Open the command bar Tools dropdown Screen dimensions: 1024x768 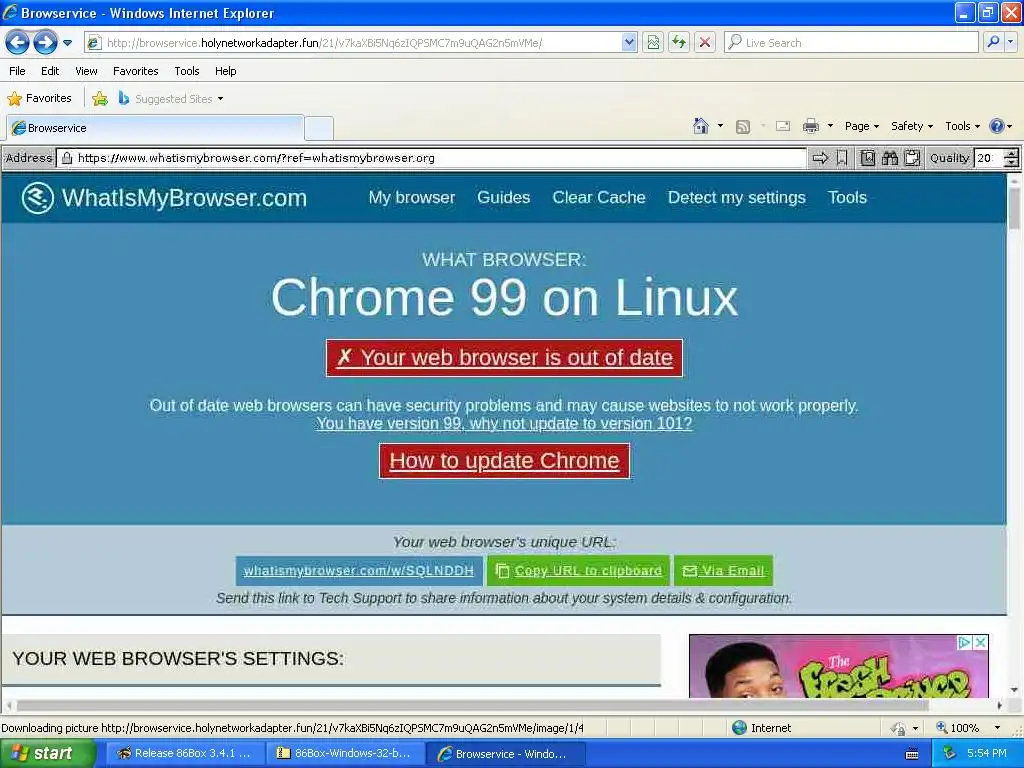[962, 126]
